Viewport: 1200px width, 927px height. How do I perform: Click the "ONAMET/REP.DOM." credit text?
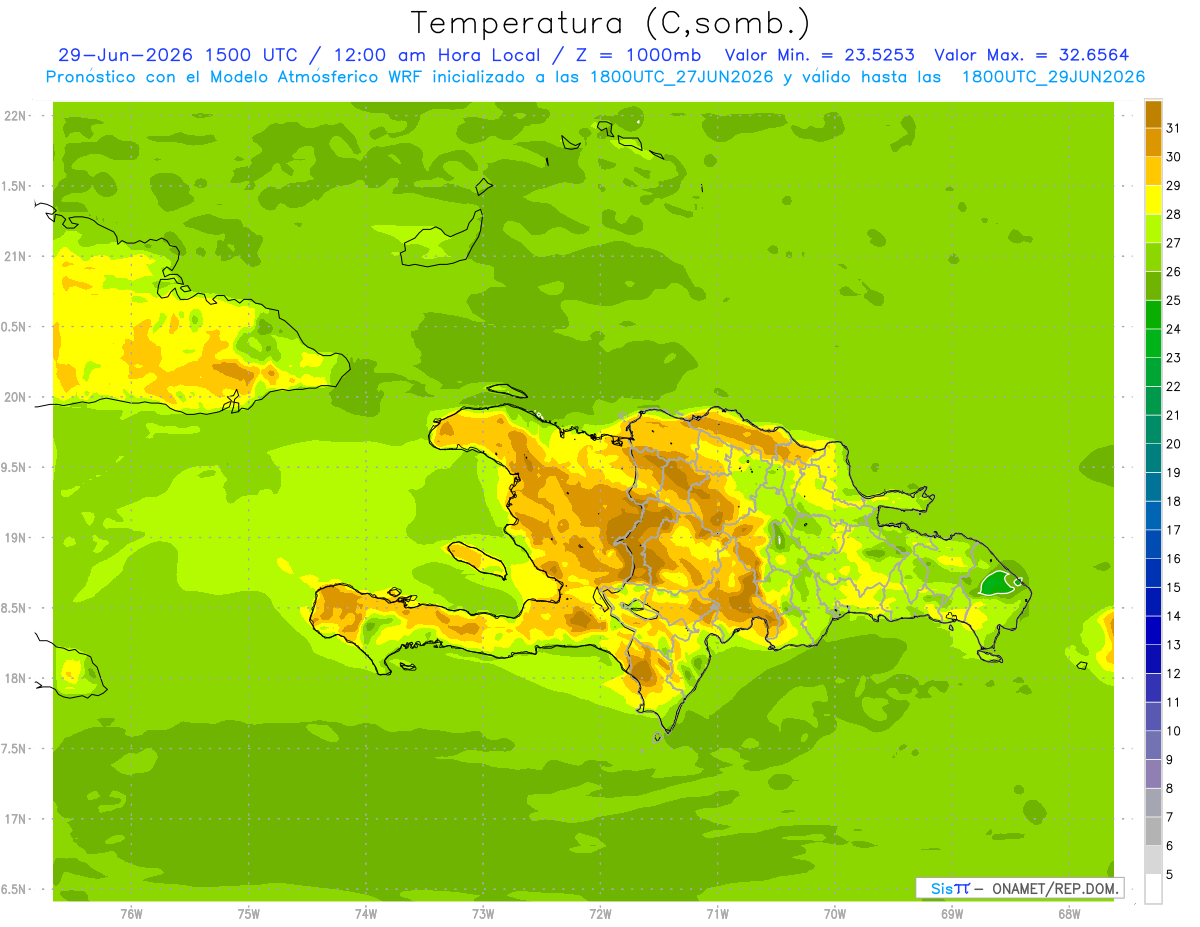[1054, 888]
